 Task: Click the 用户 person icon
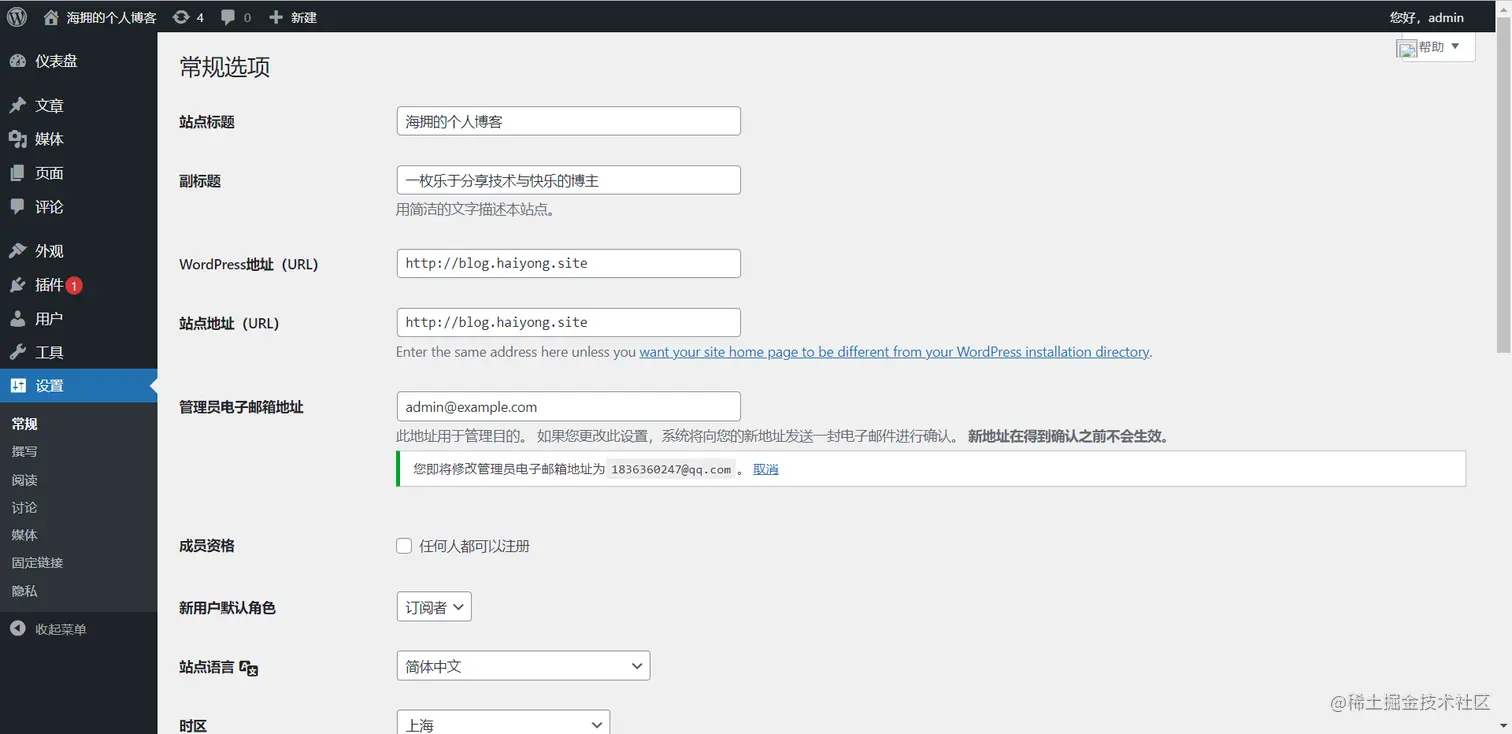point(17,319)
